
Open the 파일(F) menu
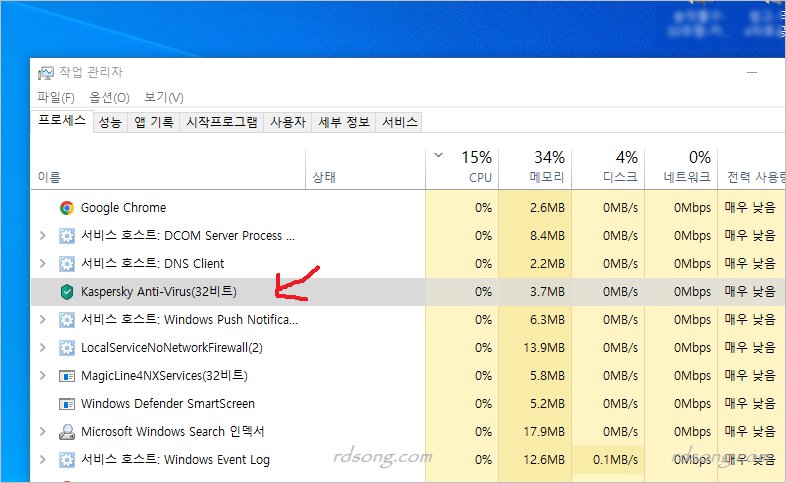pos(56,97)
